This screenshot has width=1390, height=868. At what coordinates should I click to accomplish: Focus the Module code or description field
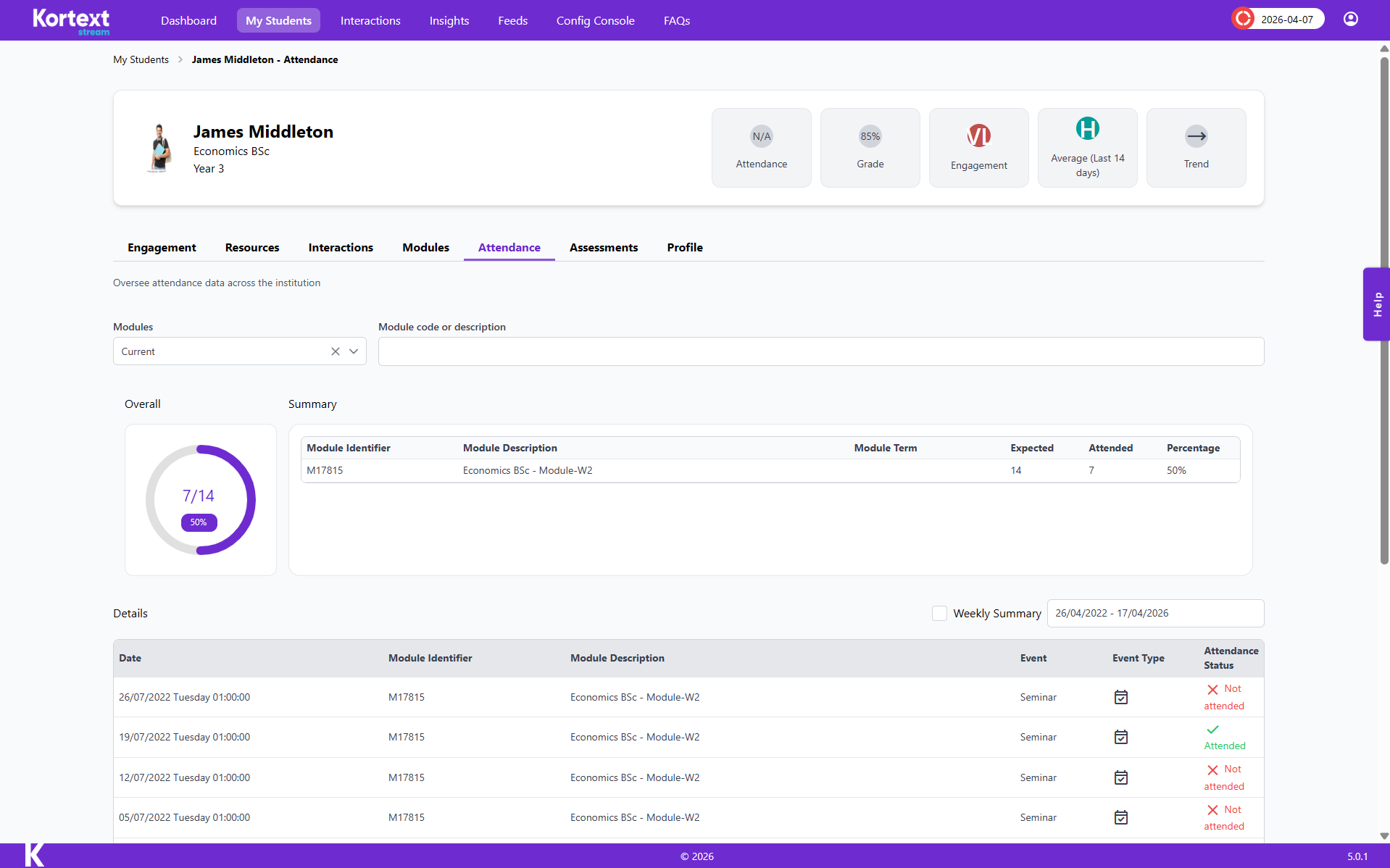[820, 351]
